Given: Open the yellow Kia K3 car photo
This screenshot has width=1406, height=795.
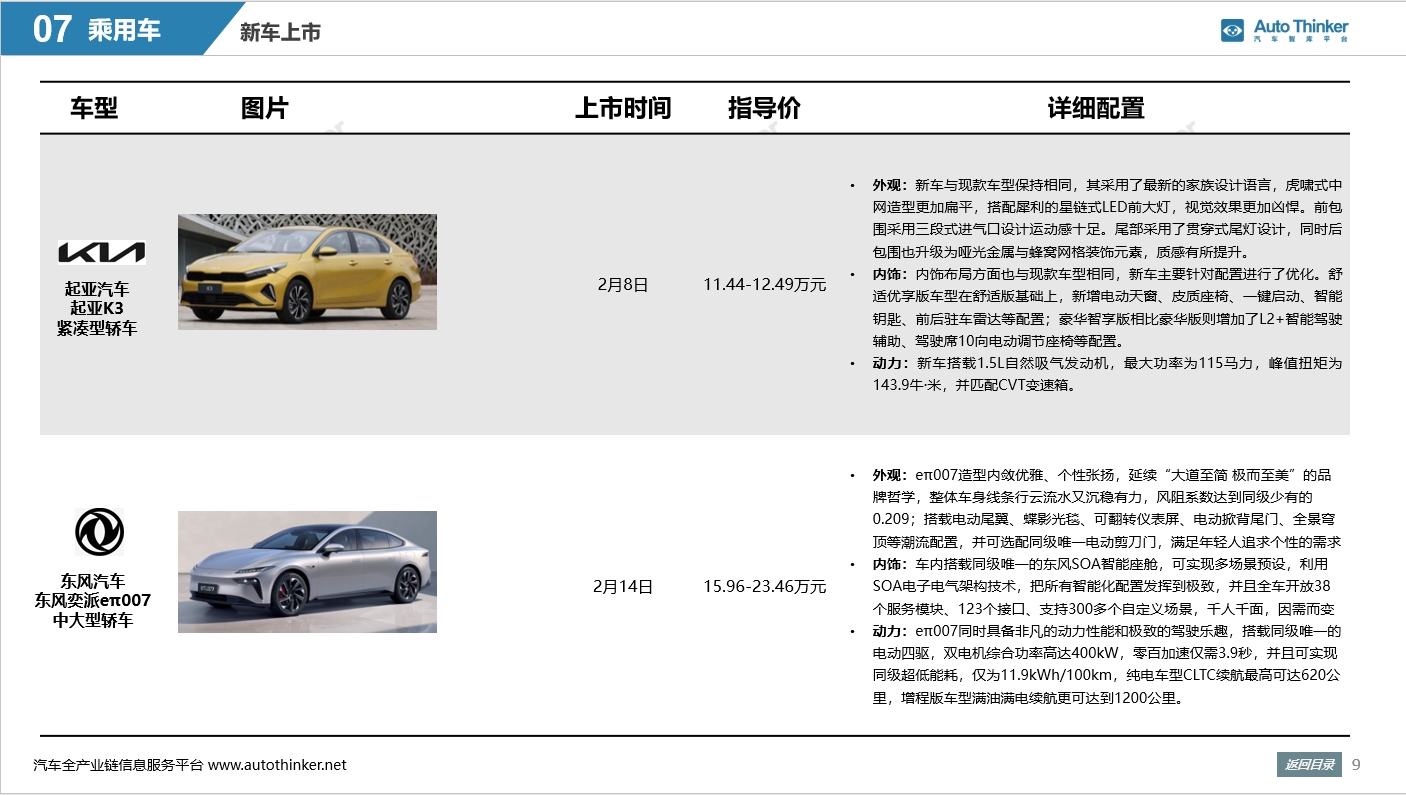Looking at the screenshot, I should click(x=307, y=272).
